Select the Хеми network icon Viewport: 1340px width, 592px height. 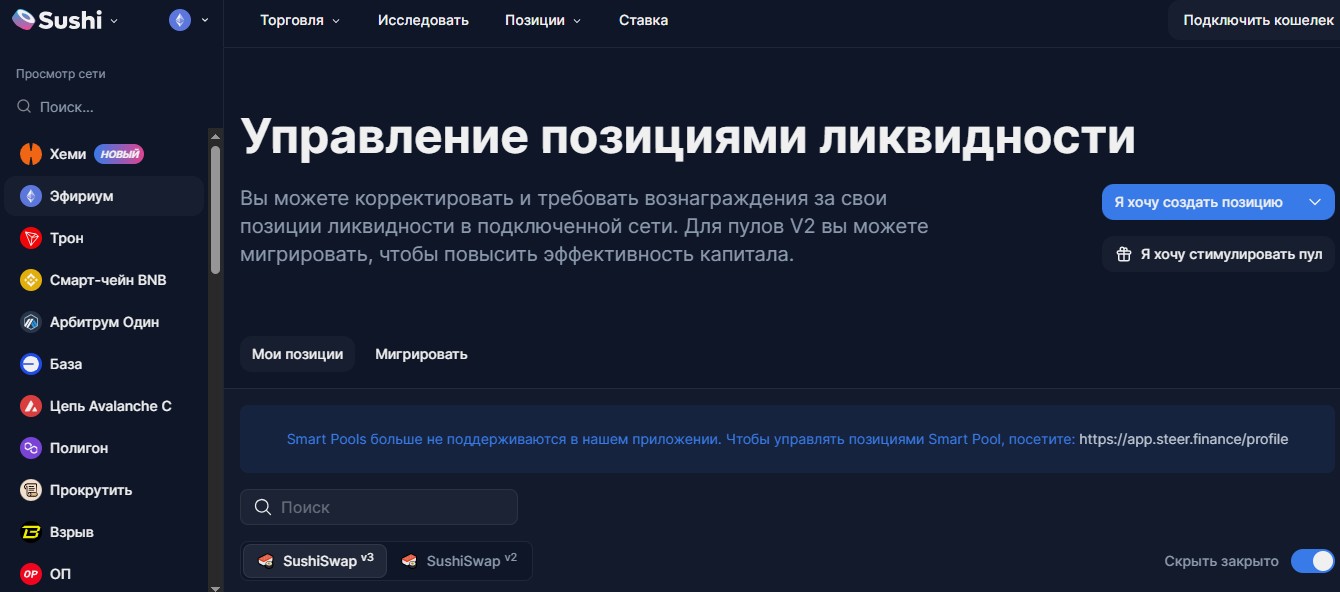click(31, 154)
